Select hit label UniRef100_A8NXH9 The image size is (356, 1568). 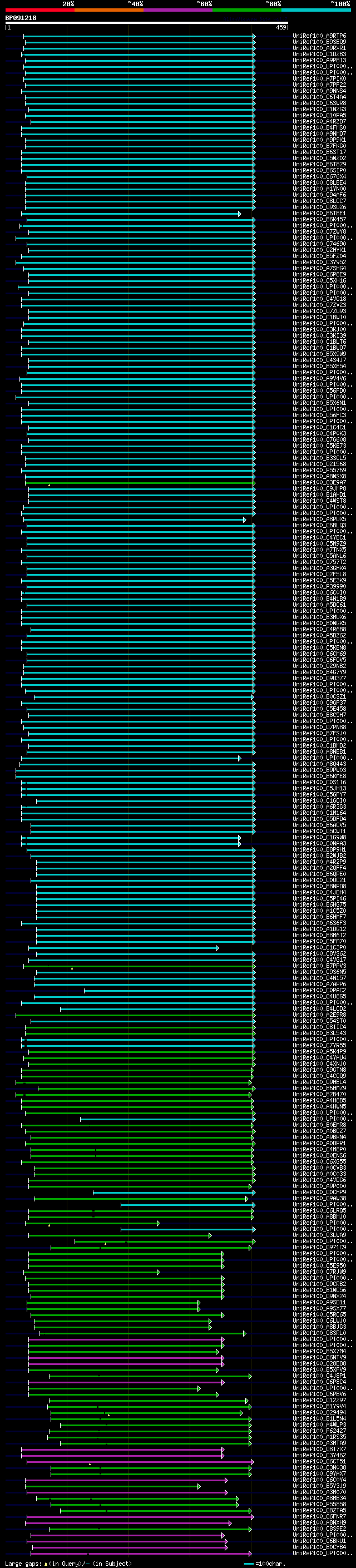pyautogui.click(x=319, y=1522)
